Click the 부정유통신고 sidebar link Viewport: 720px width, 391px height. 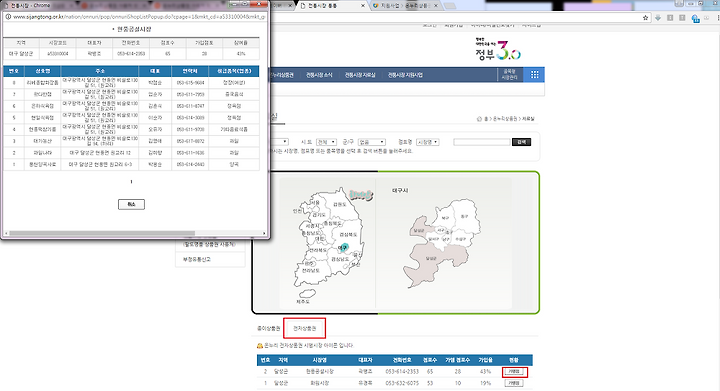tap(197, 259)
